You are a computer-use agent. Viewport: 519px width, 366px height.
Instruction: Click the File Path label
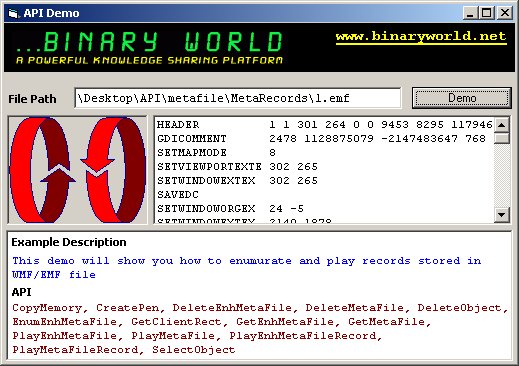coord(32,99)
